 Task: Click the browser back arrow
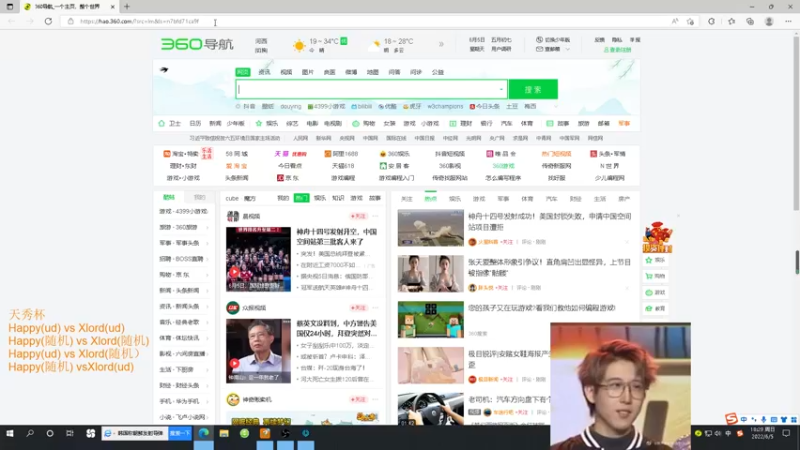coord(11,21)
